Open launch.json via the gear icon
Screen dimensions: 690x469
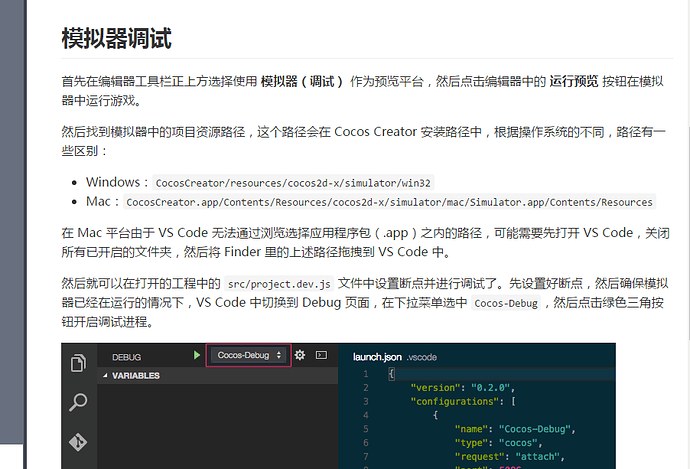coord(300,355)
